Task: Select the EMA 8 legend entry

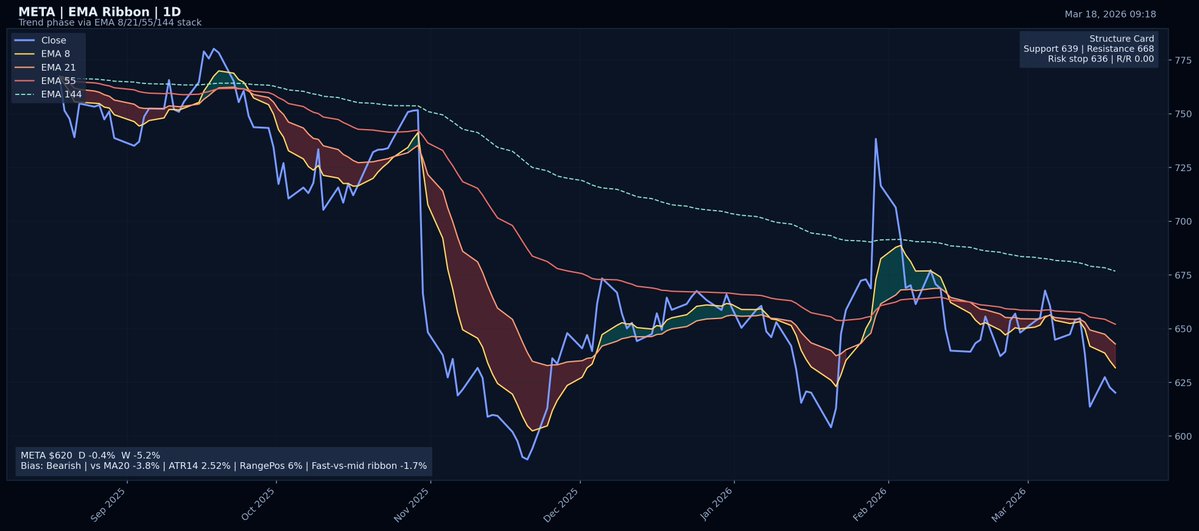Action: pos(44,54)
